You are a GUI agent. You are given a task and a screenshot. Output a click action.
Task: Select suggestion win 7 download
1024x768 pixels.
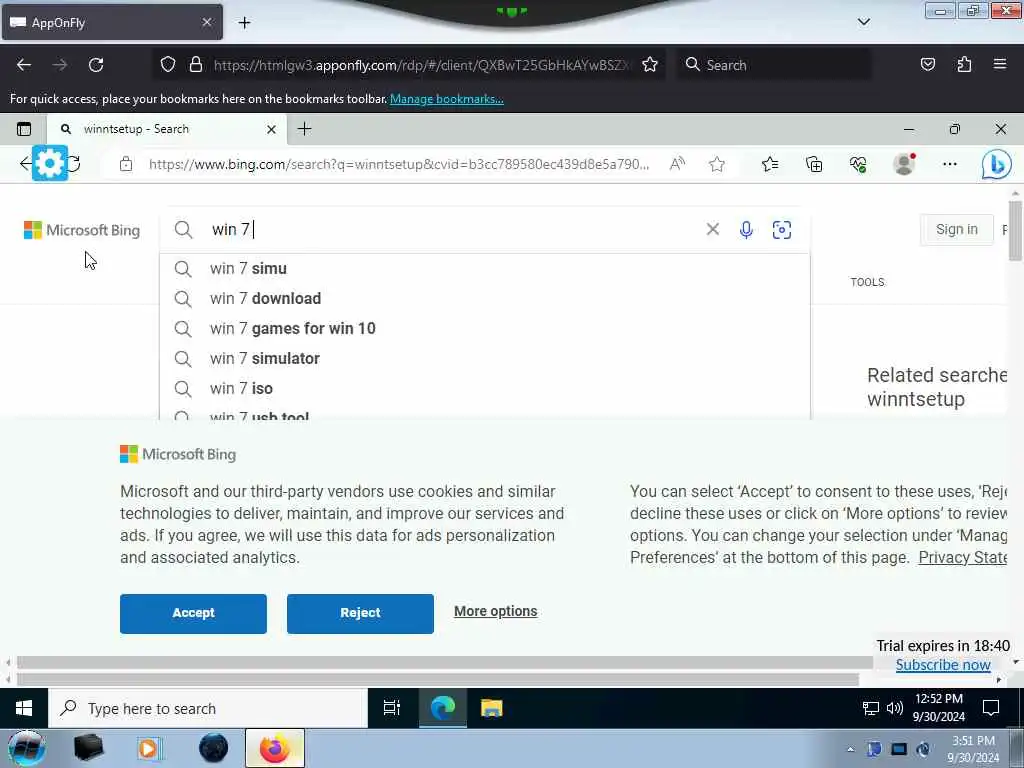(x=484, y=298)
